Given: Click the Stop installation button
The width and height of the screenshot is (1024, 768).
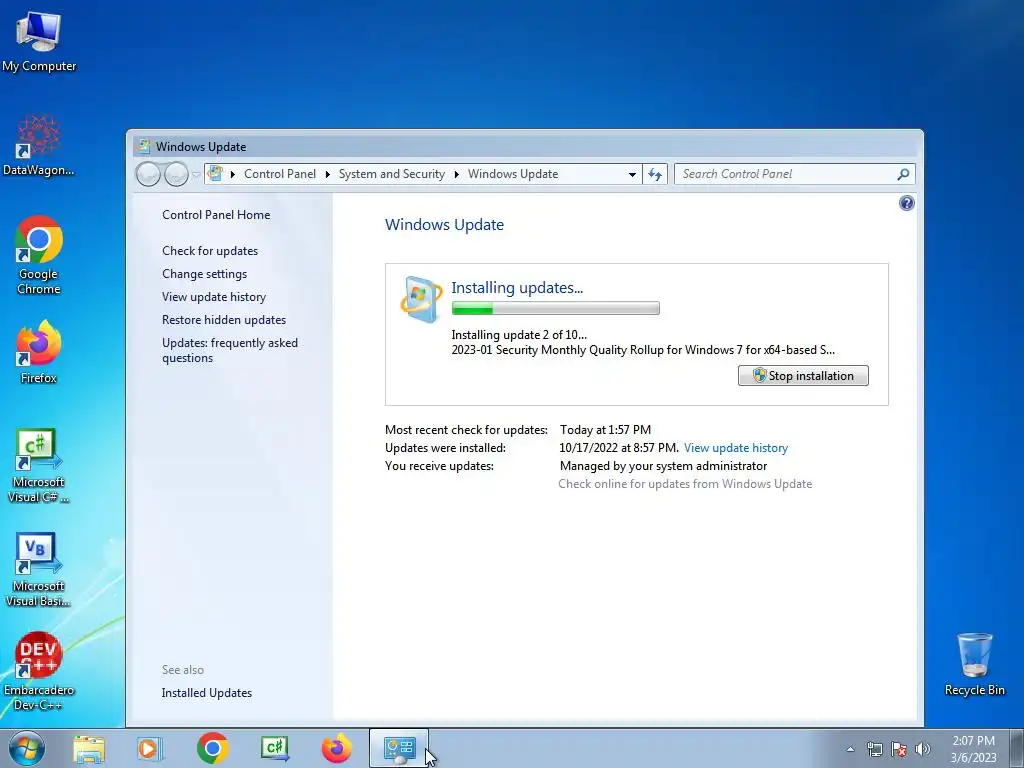Looking at the screenshot, I should coord(803,376).
